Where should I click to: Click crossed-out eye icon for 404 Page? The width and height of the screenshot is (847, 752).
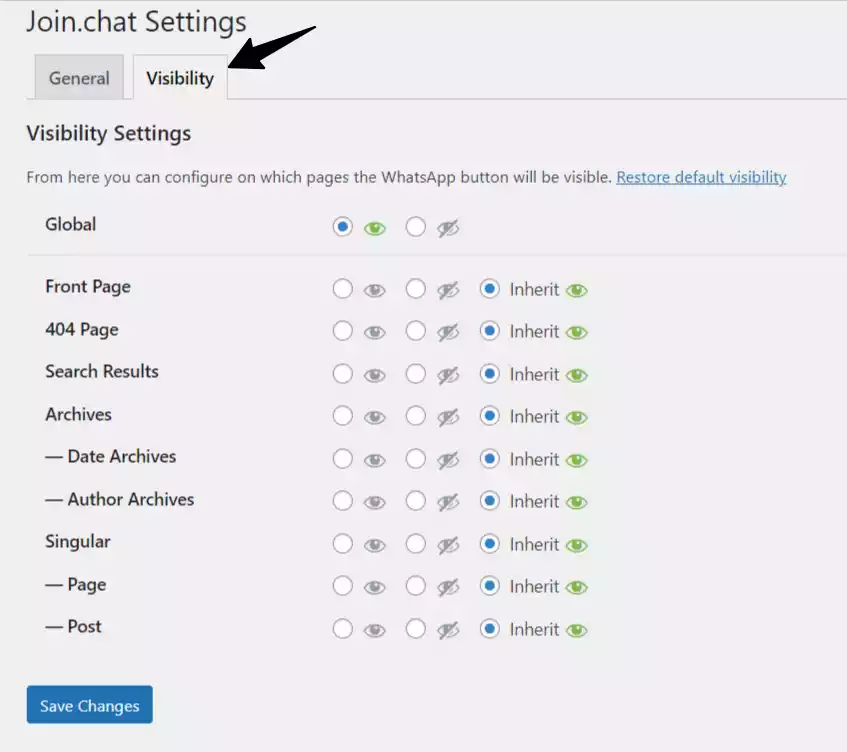coord(448,333)
